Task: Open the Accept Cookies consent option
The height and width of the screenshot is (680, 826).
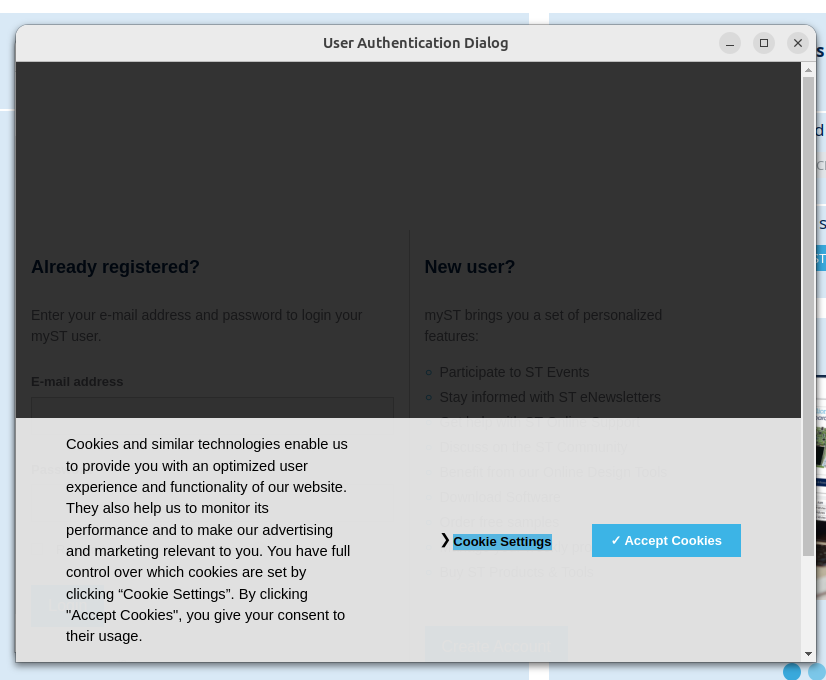Action: click(x=666, y=540)
